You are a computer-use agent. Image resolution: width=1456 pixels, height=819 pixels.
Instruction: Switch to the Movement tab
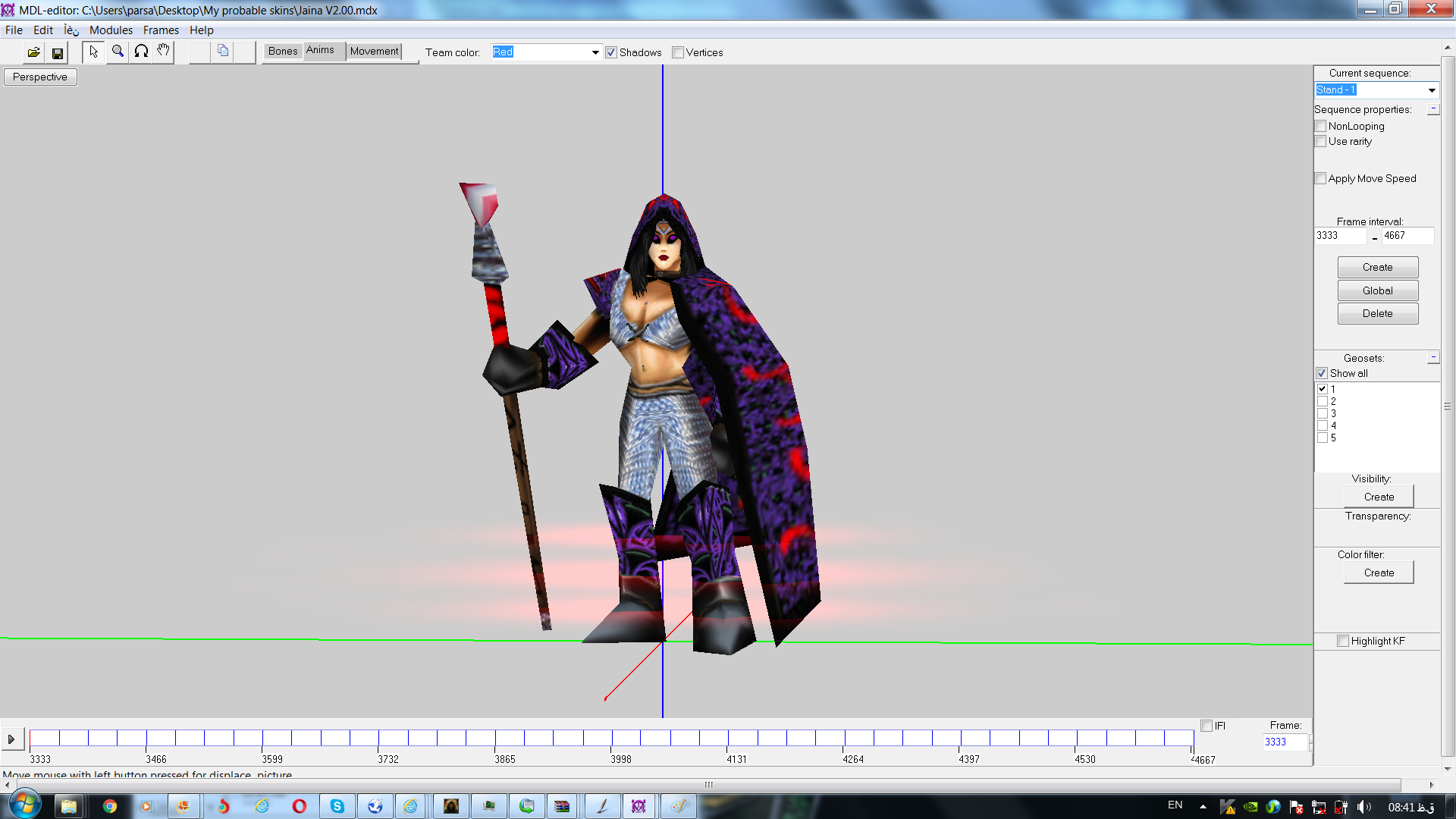tap(374, 51)
